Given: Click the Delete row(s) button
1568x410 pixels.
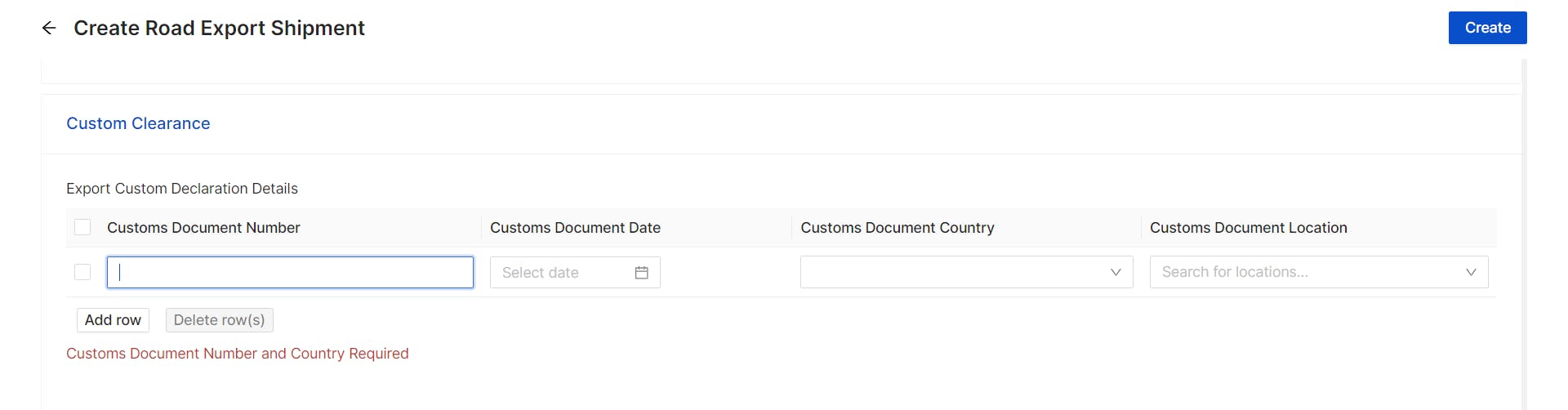Looking at the screenshot, I should [x=219, y=320].
